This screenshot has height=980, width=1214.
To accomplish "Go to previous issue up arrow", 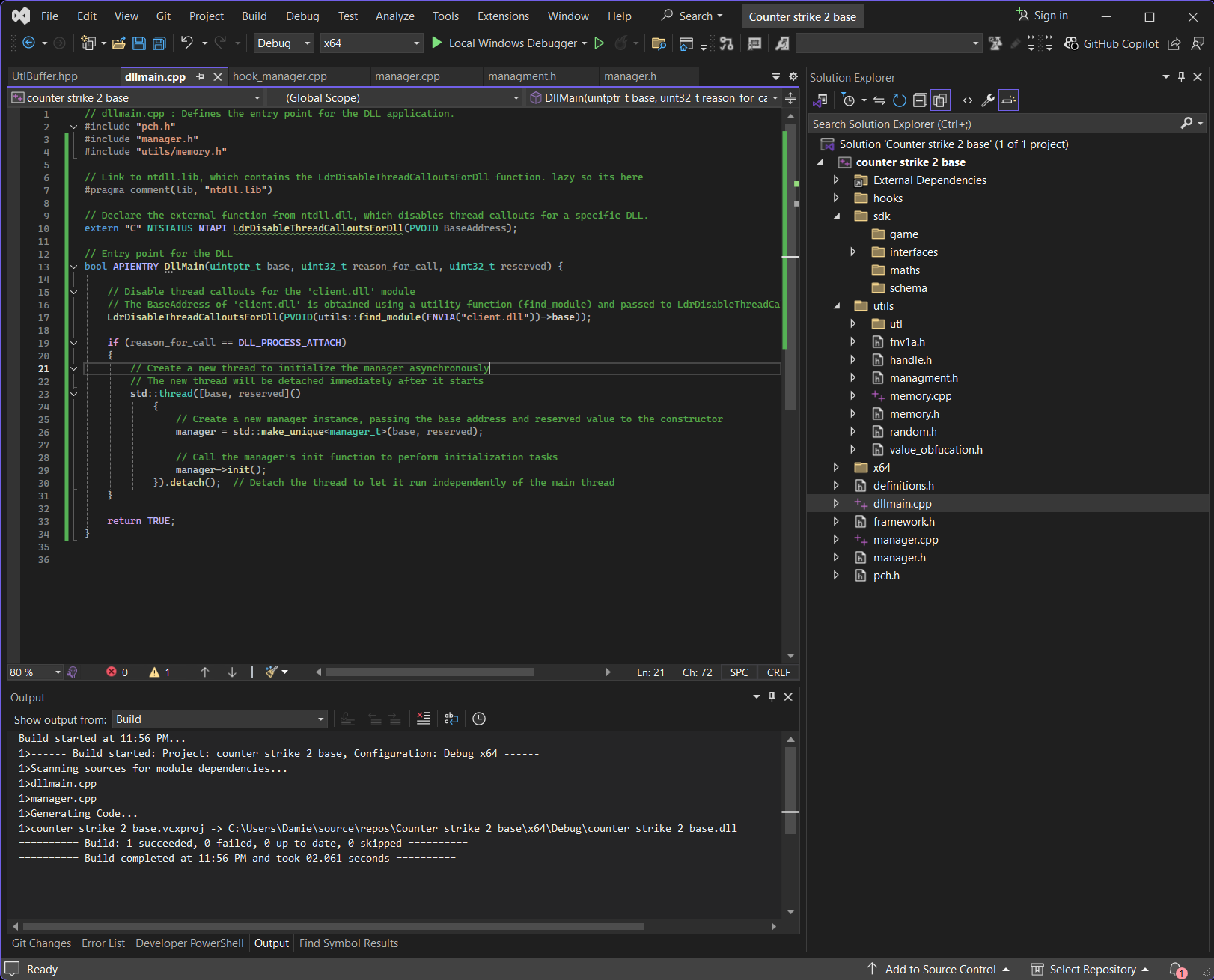I will pyautogui.click(x=204, y=672).
